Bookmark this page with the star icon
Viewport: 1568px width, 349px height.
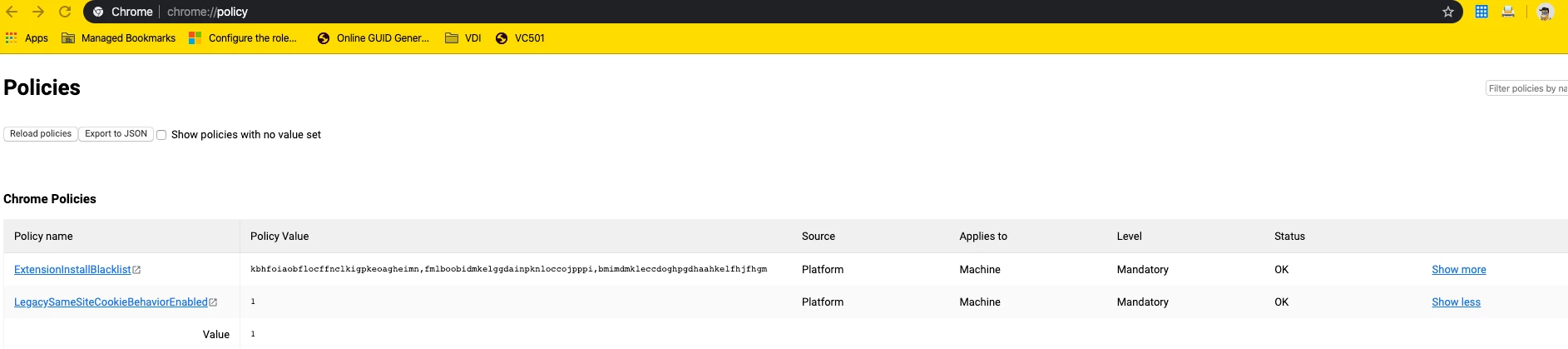point(1448,12)
